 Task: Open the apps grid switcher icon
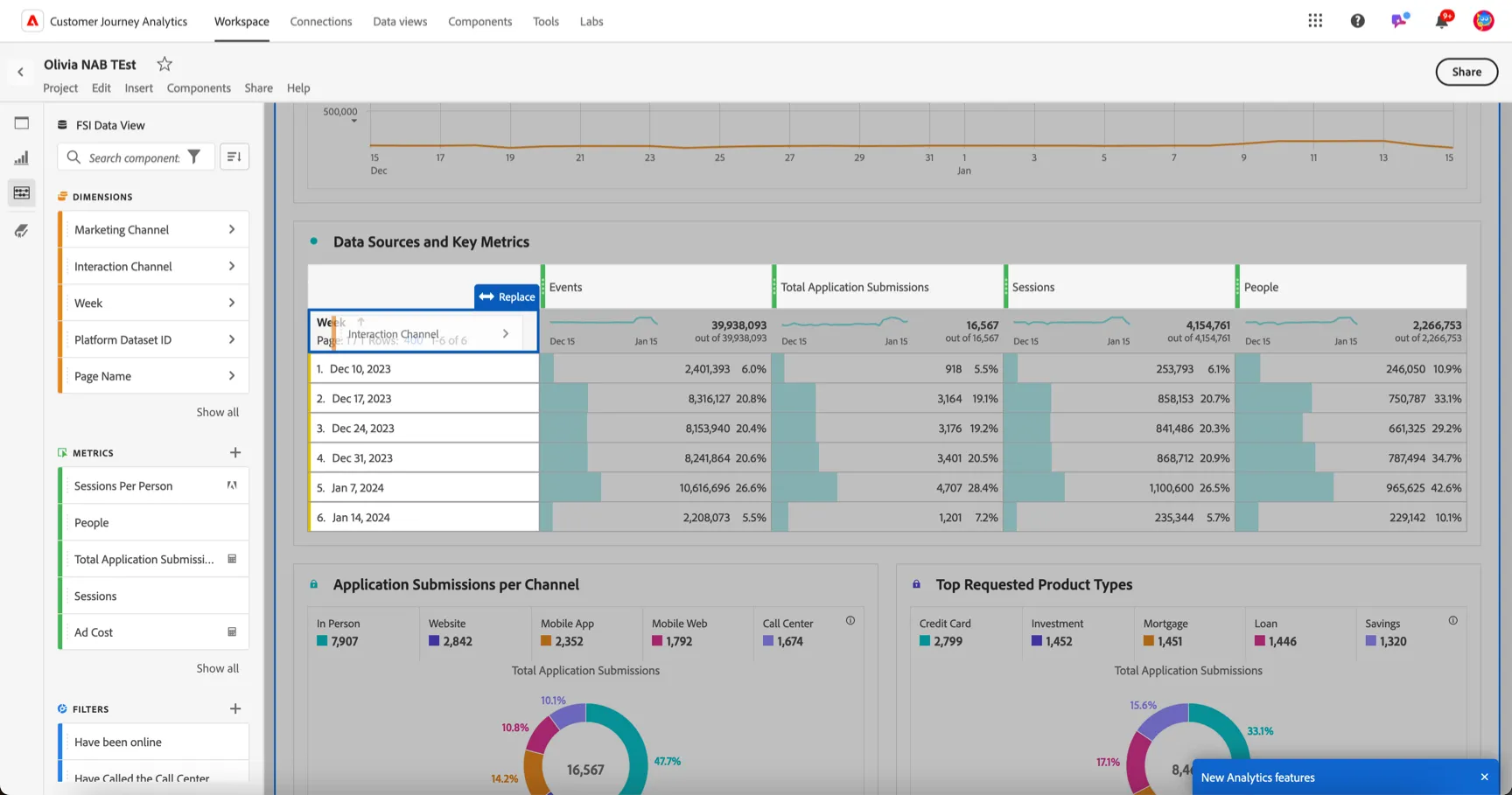(x=1315, y=21)
